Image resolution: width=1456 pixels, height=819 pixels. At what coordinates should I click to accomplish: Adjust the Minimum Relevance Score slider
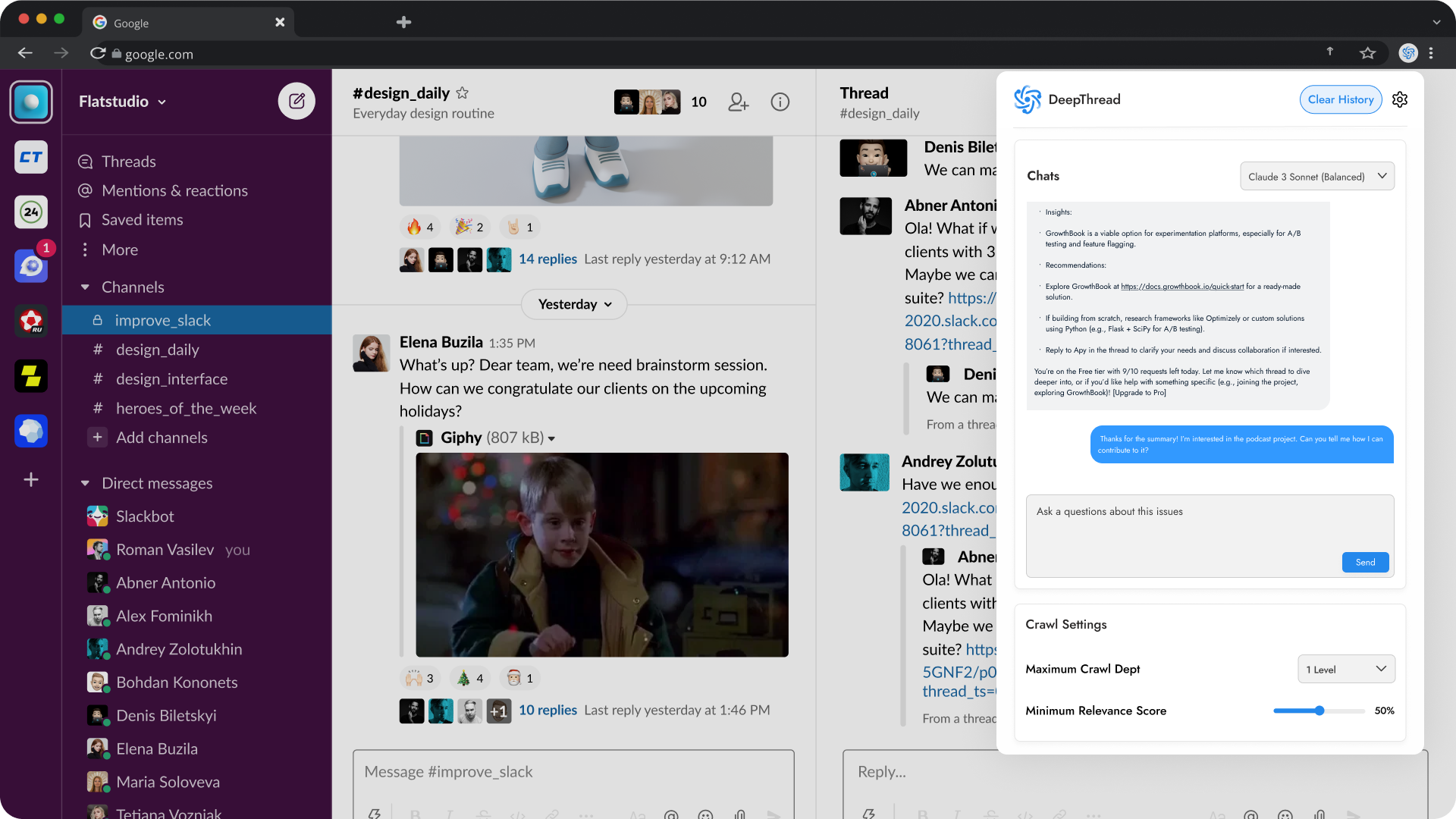[x=1319, y=711]
